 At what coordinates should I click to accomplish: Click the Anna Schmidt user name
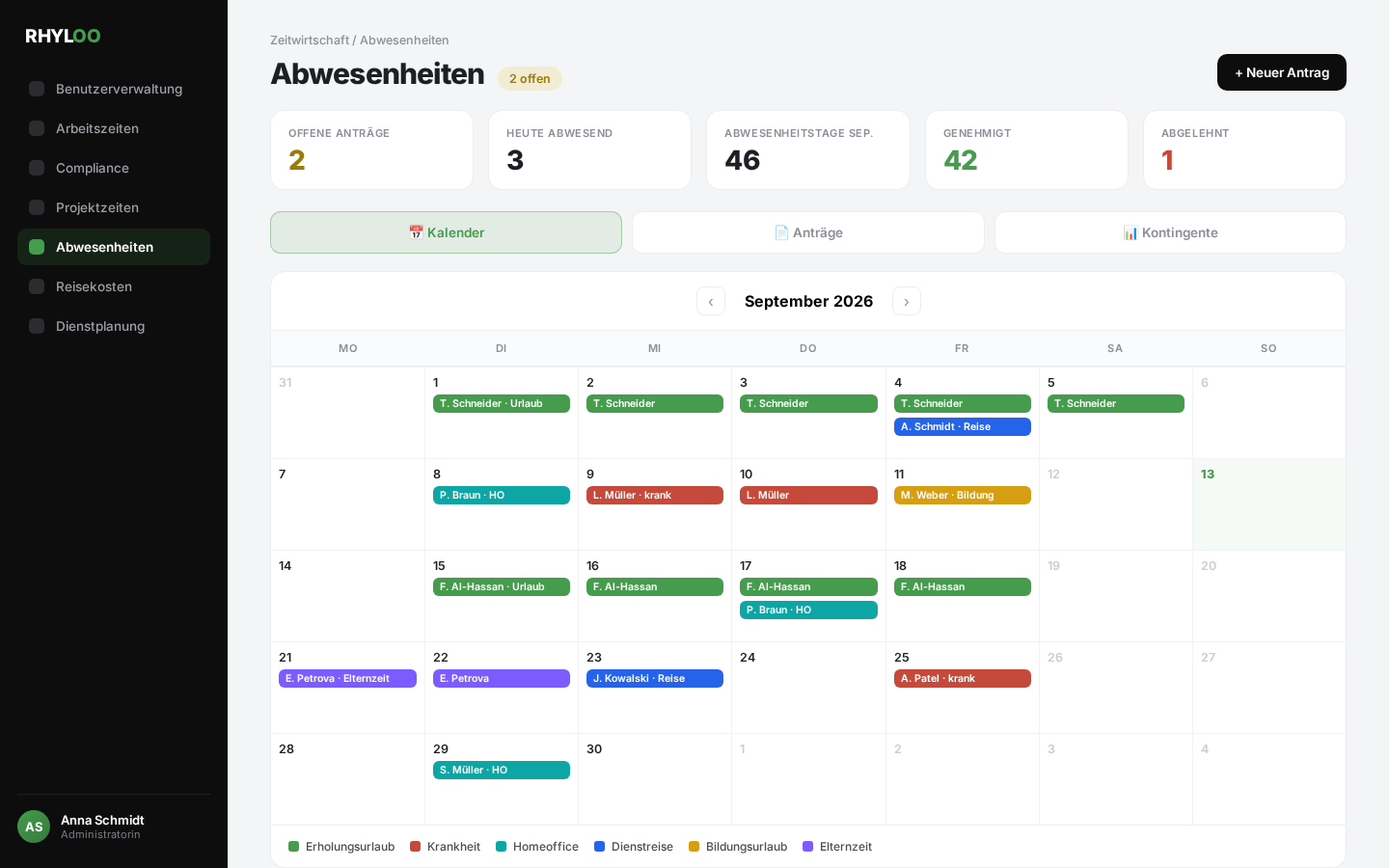[x=102, y=820]
